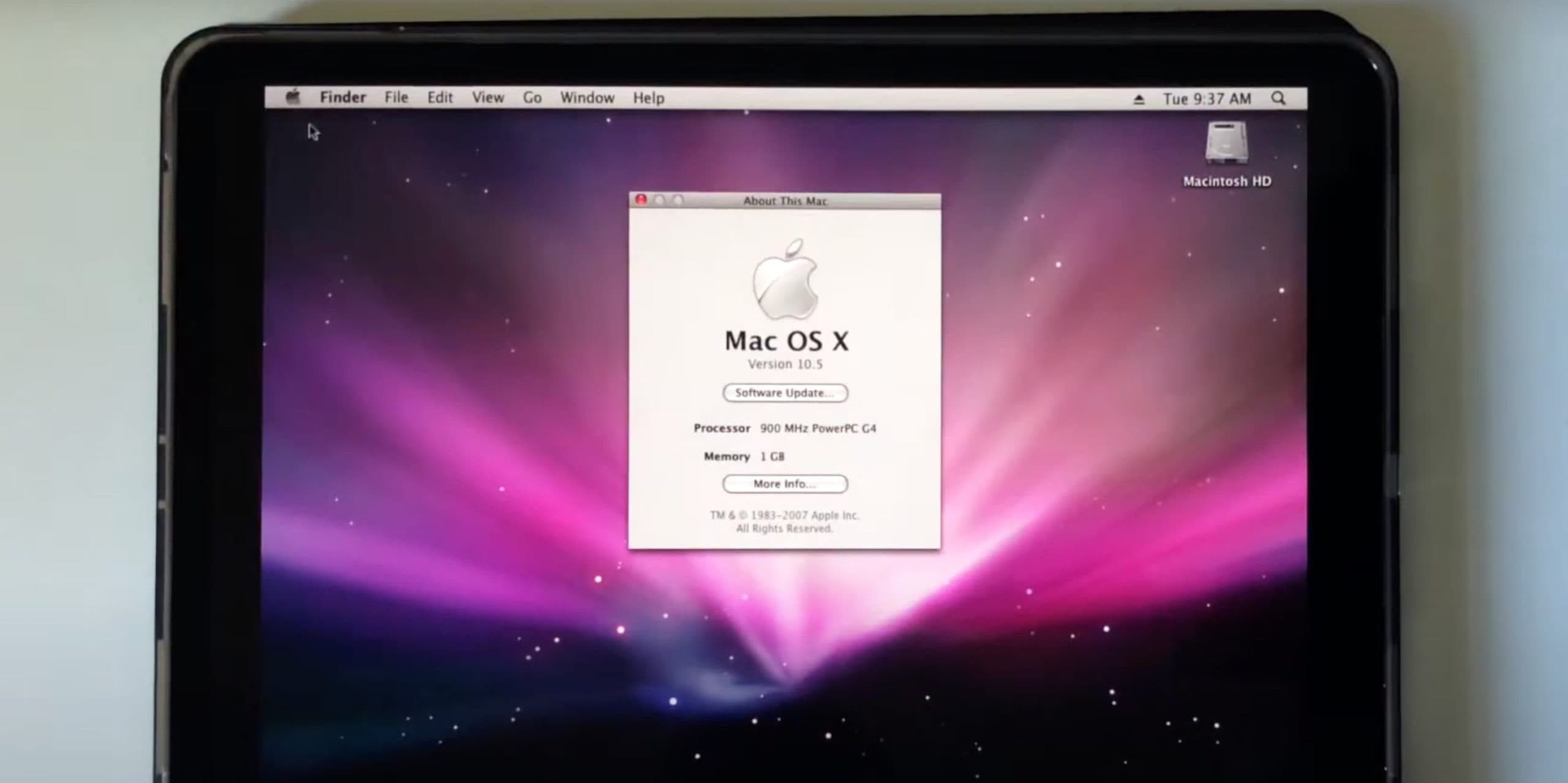Click the More Info... button
Screen dimensions: 1568x783
pos(785,484)
